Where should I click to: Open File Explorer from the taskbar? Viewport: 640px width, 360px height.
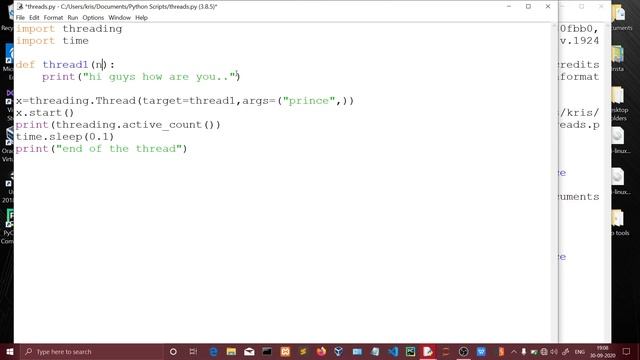point(231,351)
